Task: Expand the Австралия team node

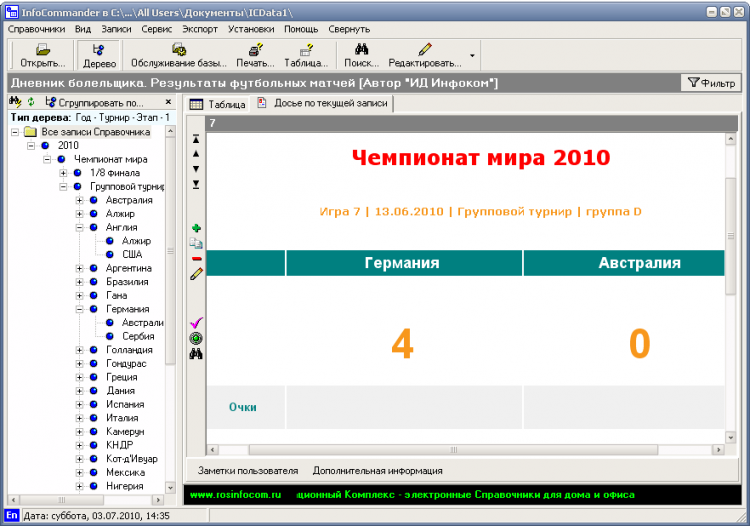Action: pyautogui.click(x=79, y=200)
